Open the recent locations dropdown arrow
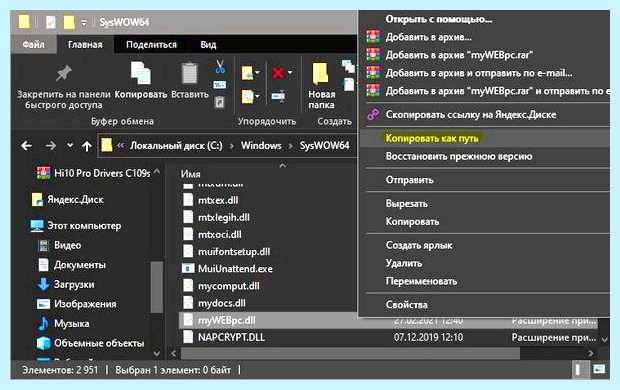 (x=70, y=146)
